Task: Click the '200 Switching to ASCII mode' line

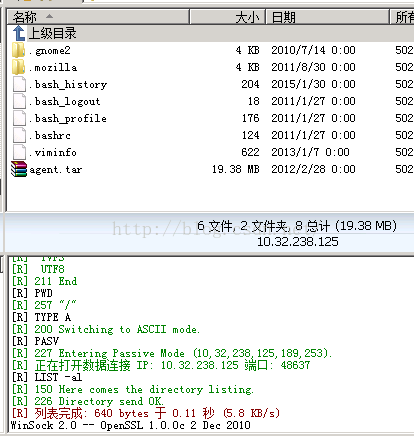Action: point(106,329)
